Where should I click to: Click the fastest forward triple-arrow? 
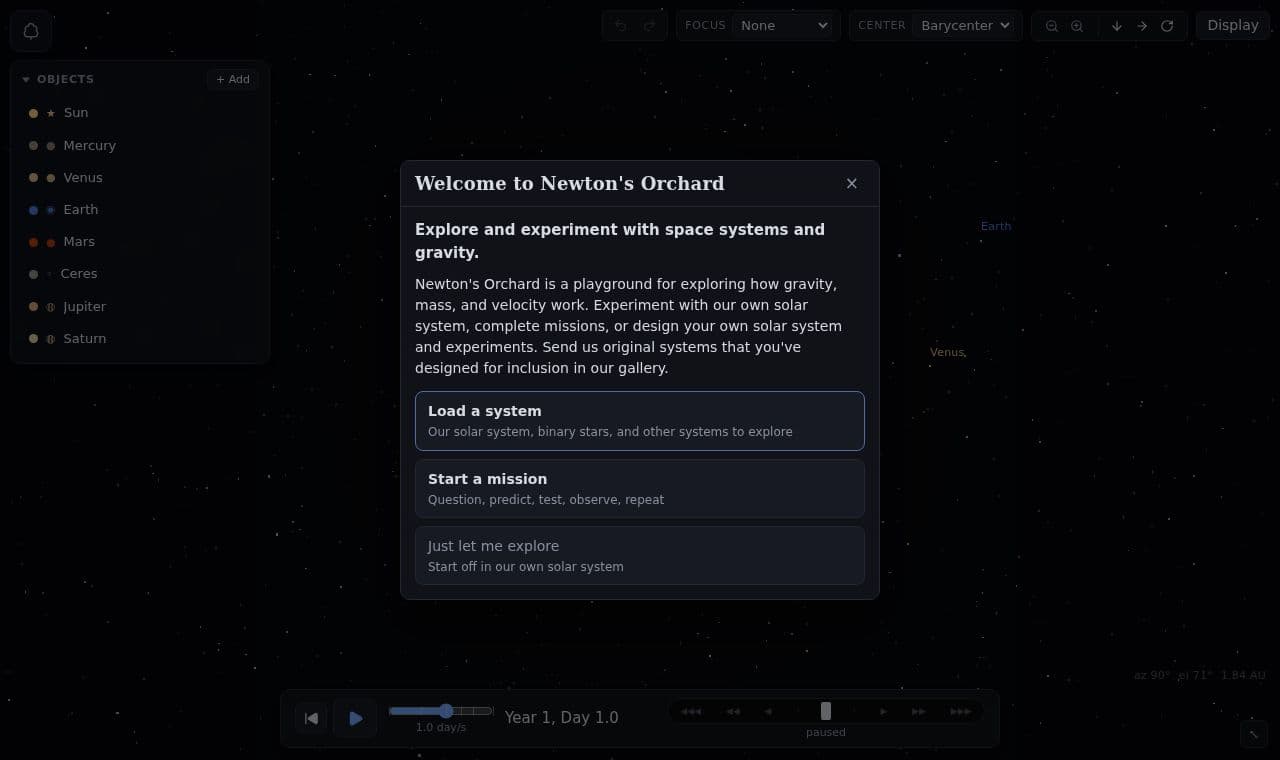pos(960,711)
